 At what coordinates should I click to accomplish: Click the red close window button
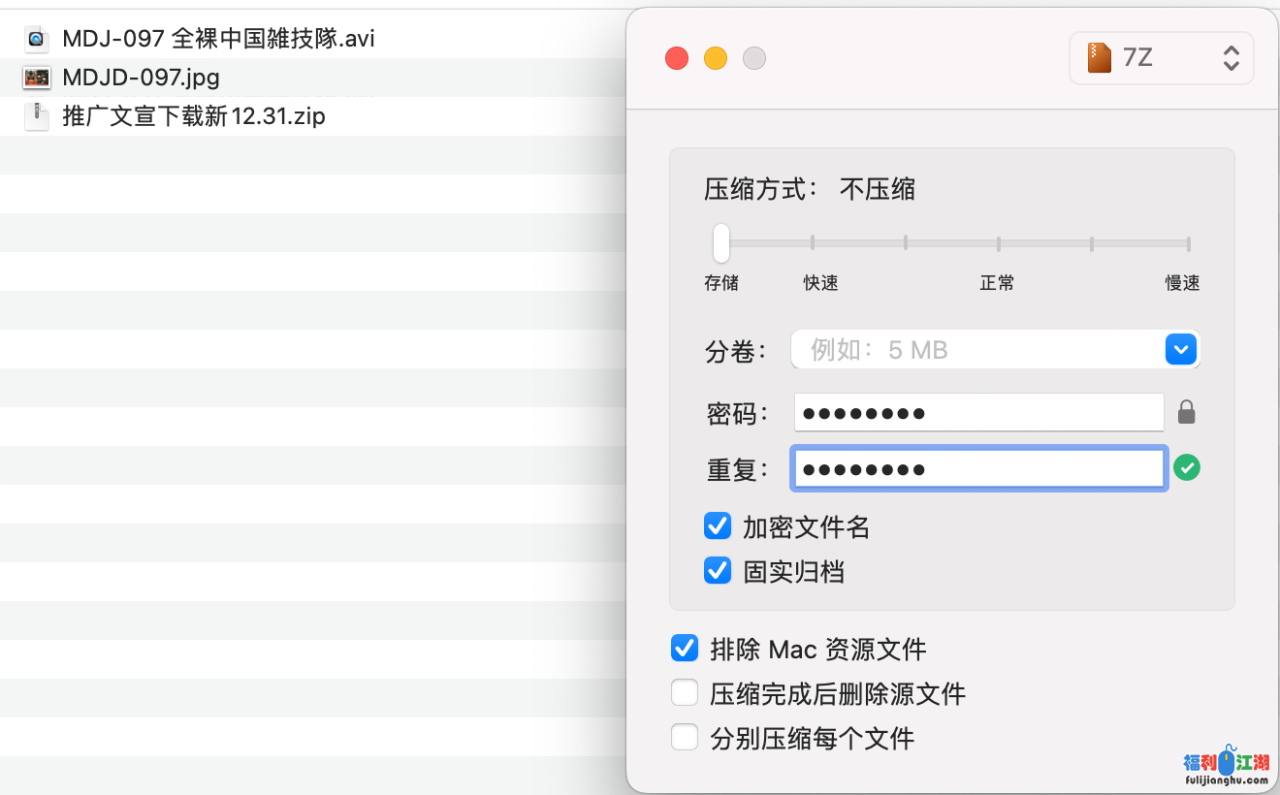coord(677,58)
